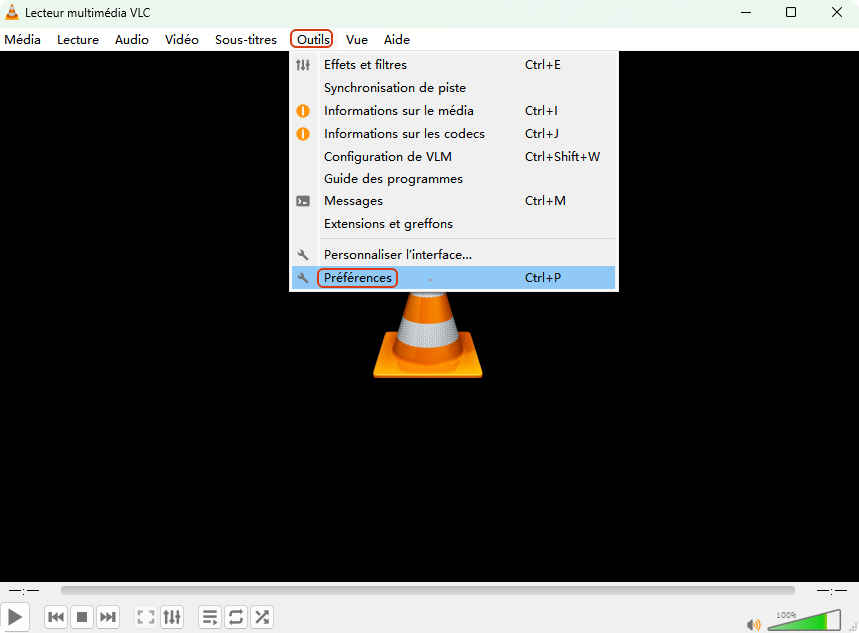Click the orange info icon for codecs

(x=303, y=134)
